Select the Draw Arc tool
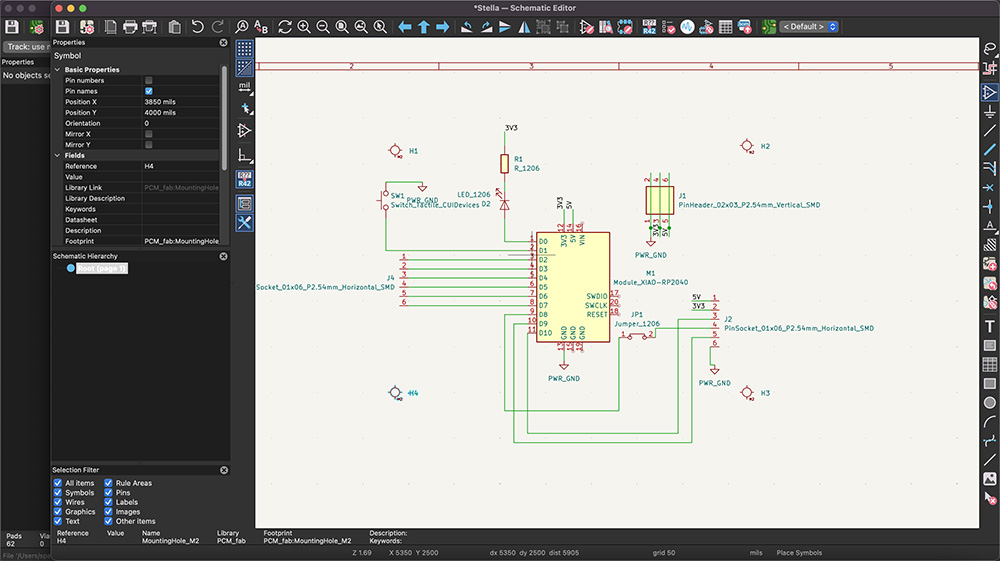1000x561 pixels. click(990, 421)
